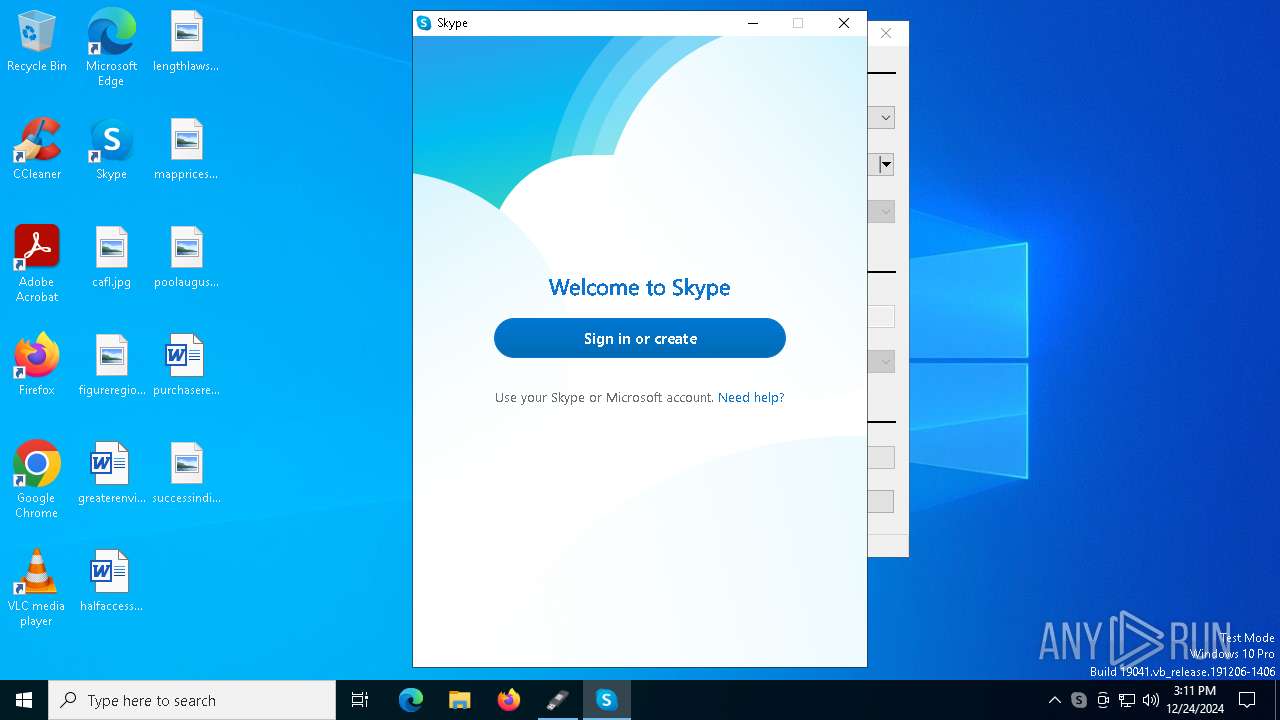Click the Skype logo in the title bar
This screenshot has height=720, width=1280.
tap(424, 23)
